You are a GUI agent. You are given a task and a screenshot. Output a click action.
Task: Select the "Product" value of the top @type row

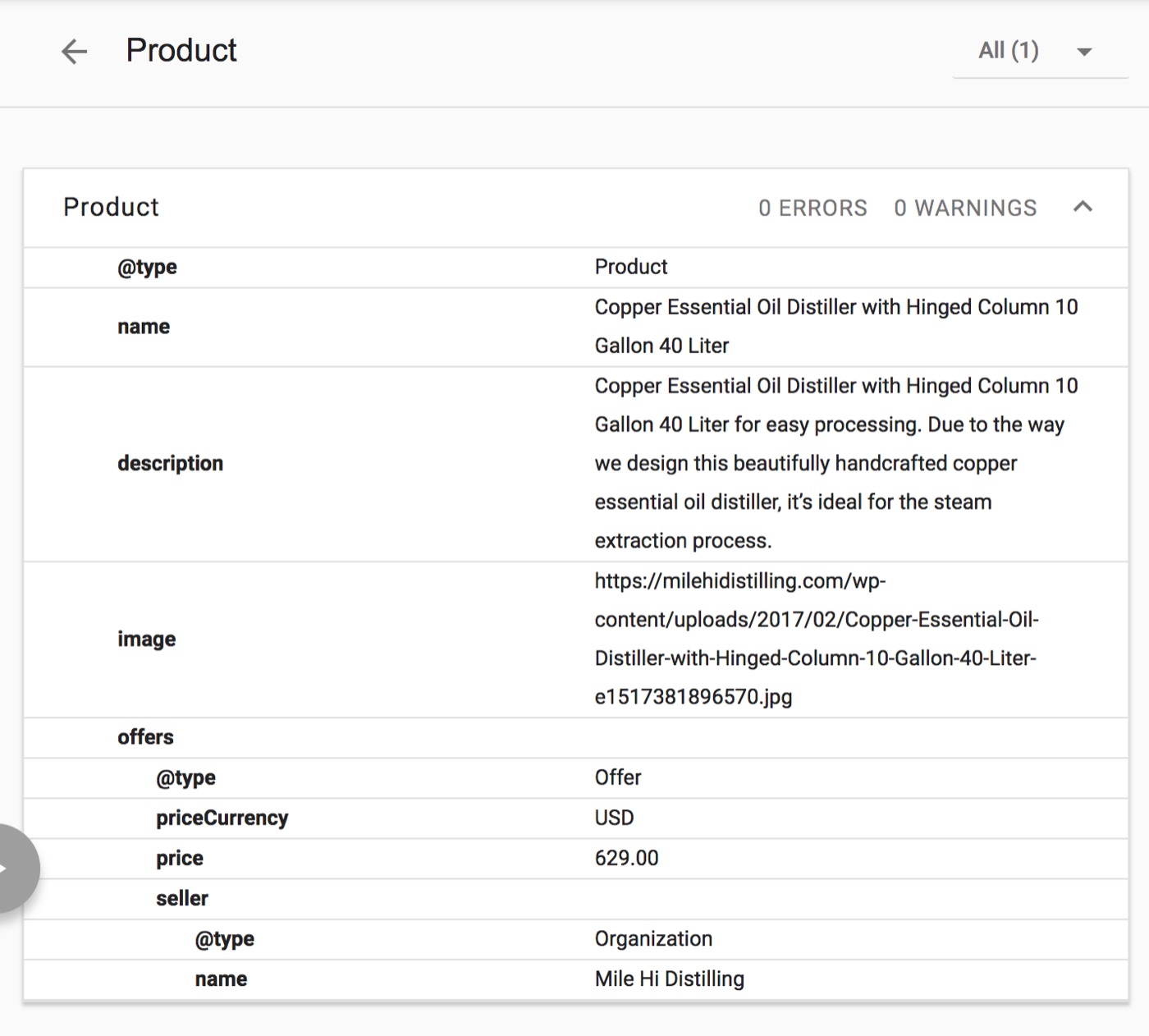click(x=631, y=267)
